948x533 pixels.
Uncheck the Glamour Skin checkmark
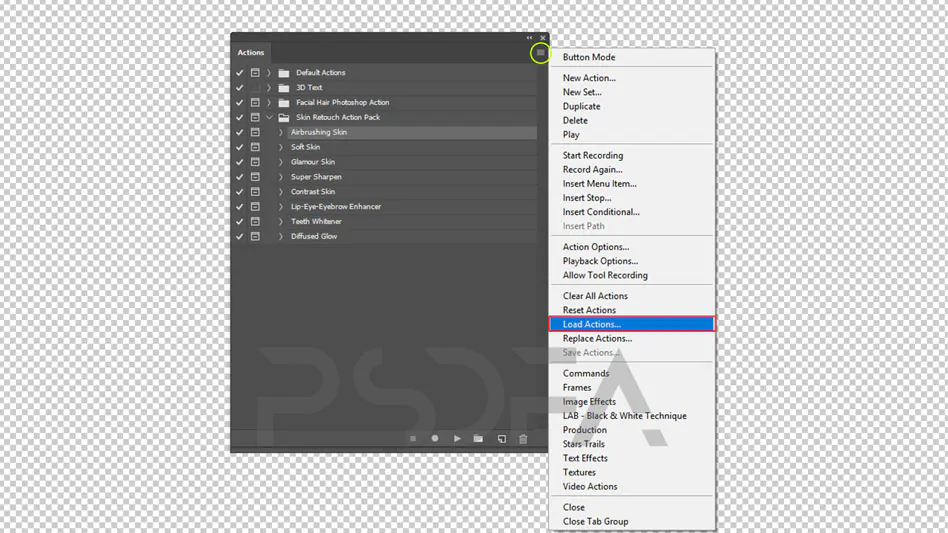click(x=239, y=162)
